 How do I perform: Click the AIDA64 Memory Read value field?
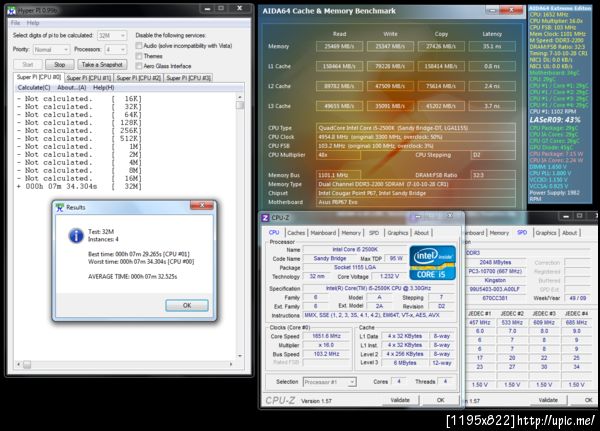pos(339,46)
